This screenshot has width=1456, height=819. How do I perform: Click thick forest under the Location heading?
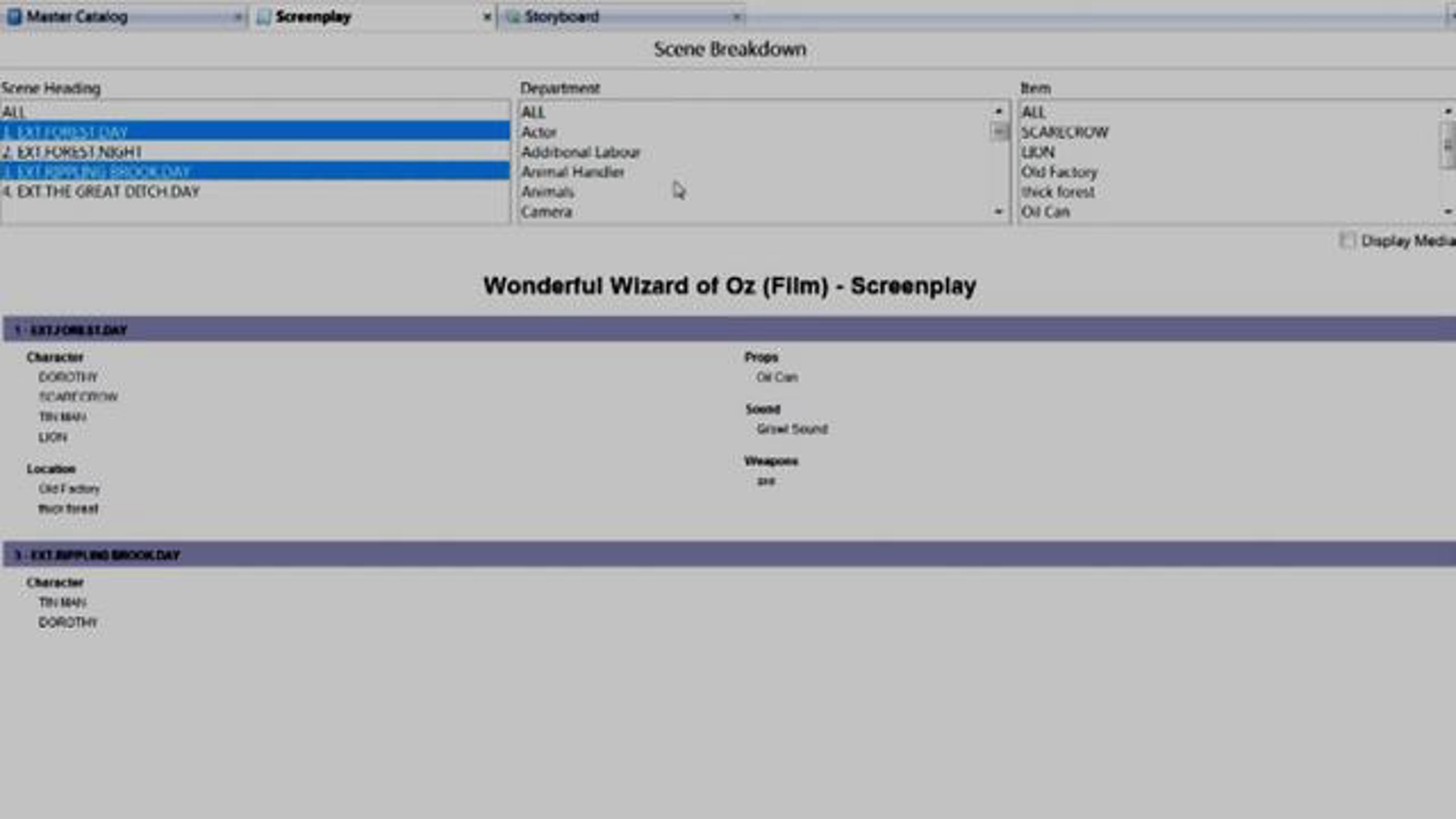pos(68,508)
